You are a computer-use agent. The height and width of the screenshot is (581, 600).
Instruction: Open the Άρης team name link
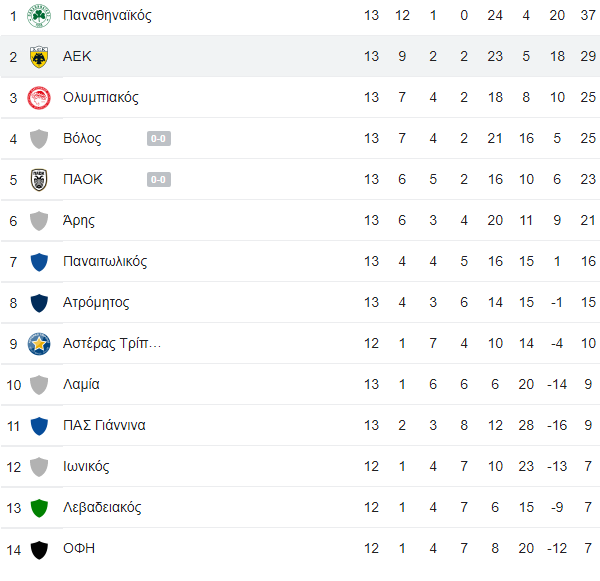pos(79,220)
